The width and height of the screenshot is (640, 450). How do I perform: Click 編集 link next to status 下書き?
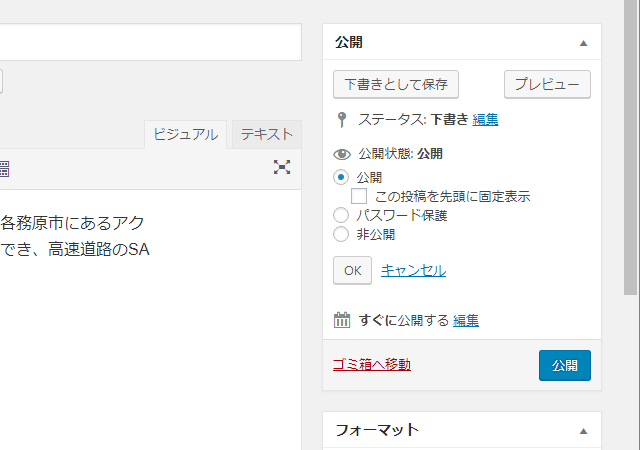coord(485,120)
